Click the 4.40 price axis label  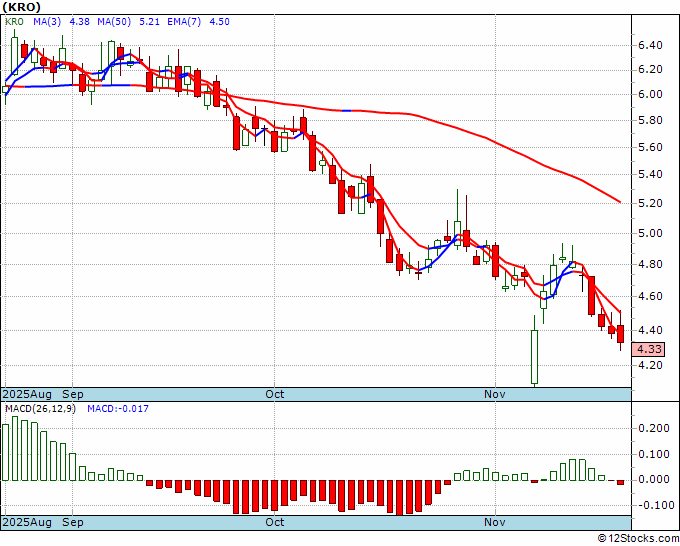pyautogui.click(x=650, y=330)
